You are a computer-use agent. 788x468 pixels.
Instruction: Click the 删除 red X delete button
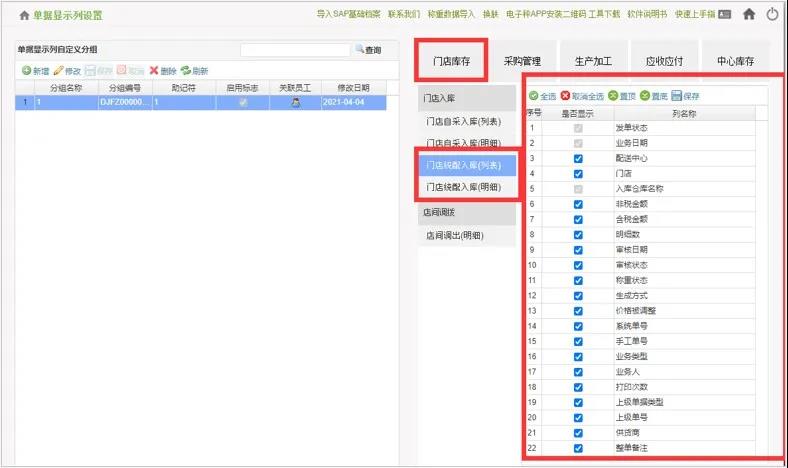tap(163, 71)
